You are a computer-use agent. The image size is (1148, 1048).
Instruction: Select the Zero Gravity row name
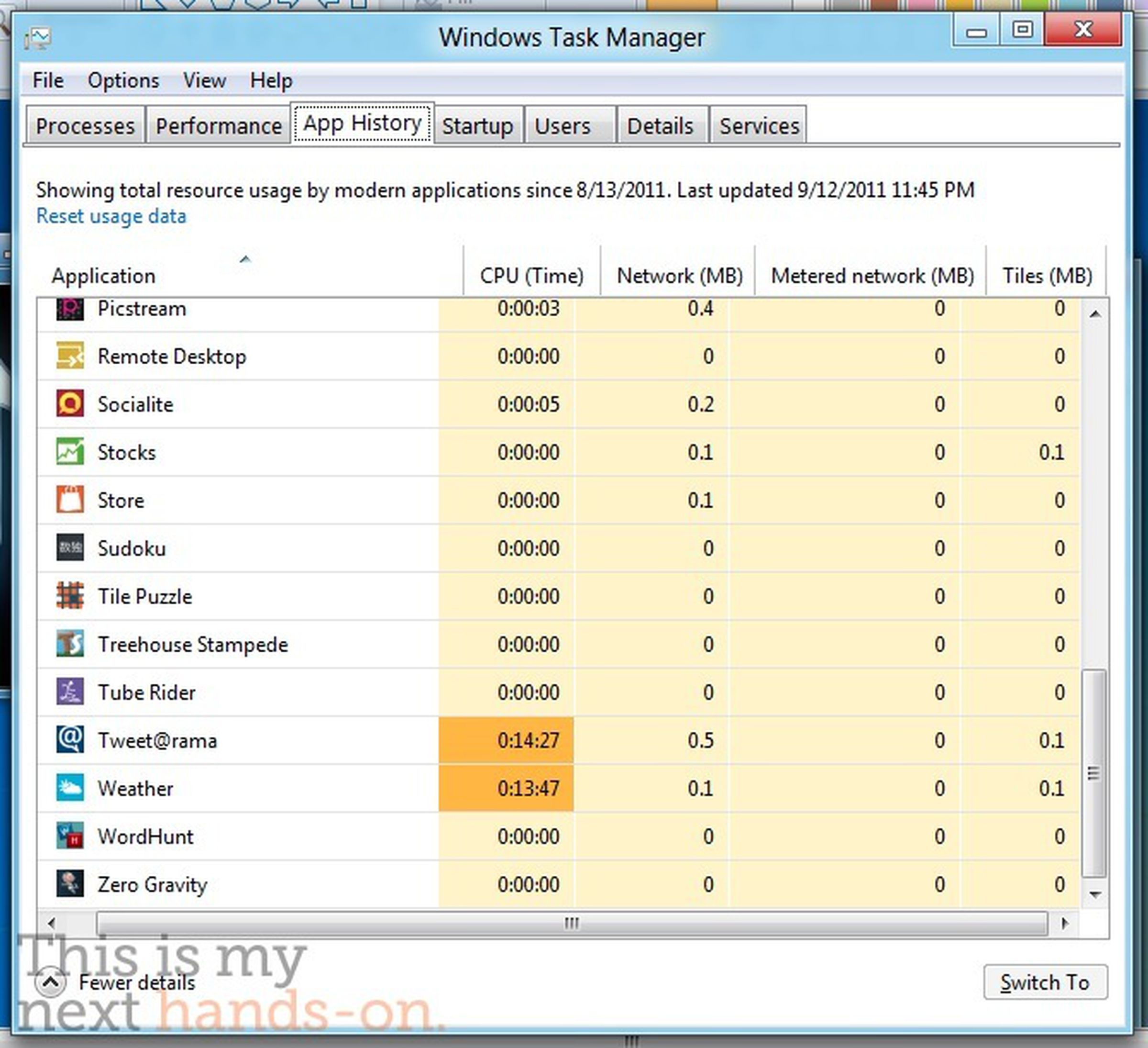[153, 885]
